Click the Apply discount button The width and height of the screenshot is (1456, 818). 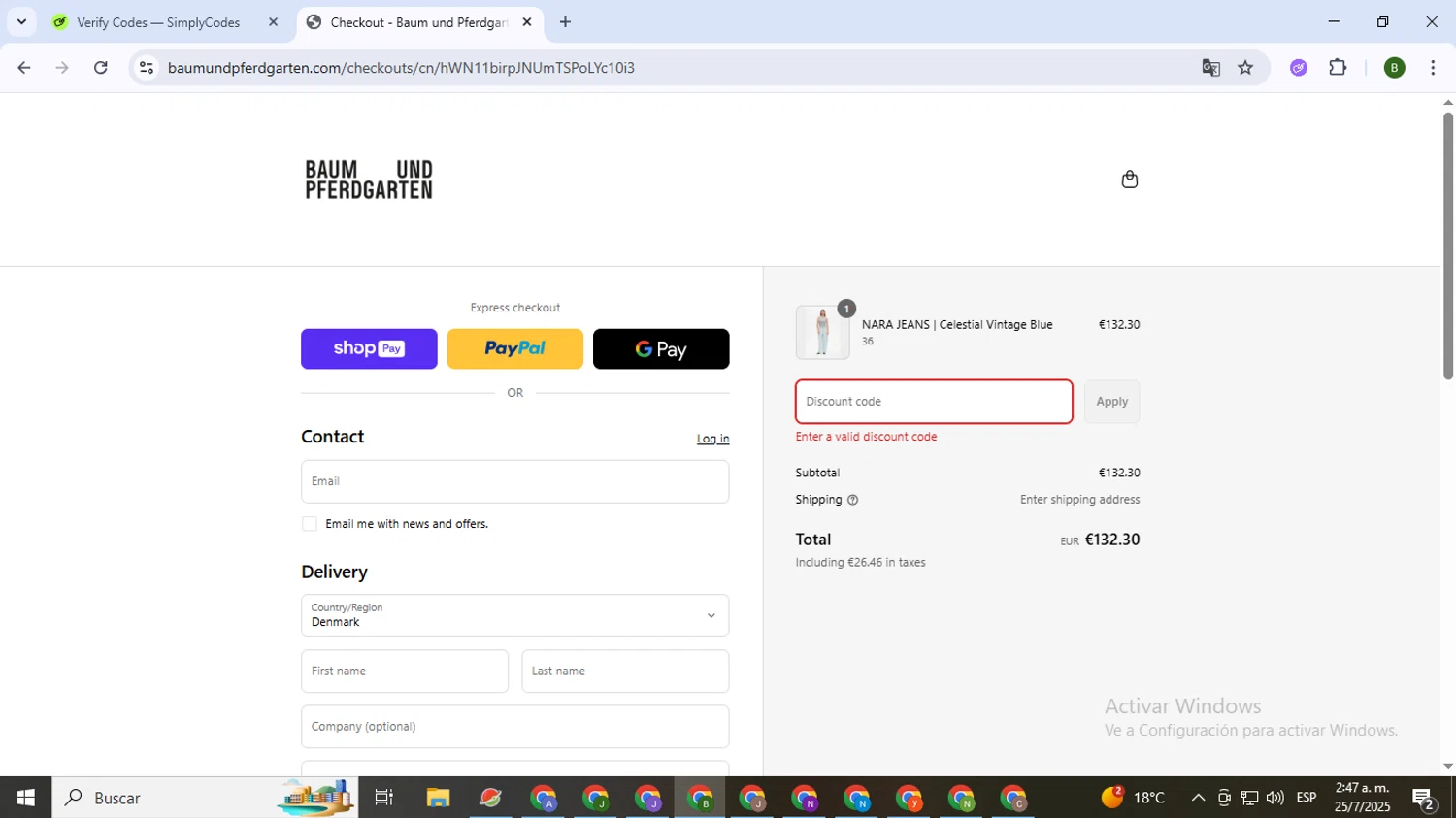point(1111,402)
